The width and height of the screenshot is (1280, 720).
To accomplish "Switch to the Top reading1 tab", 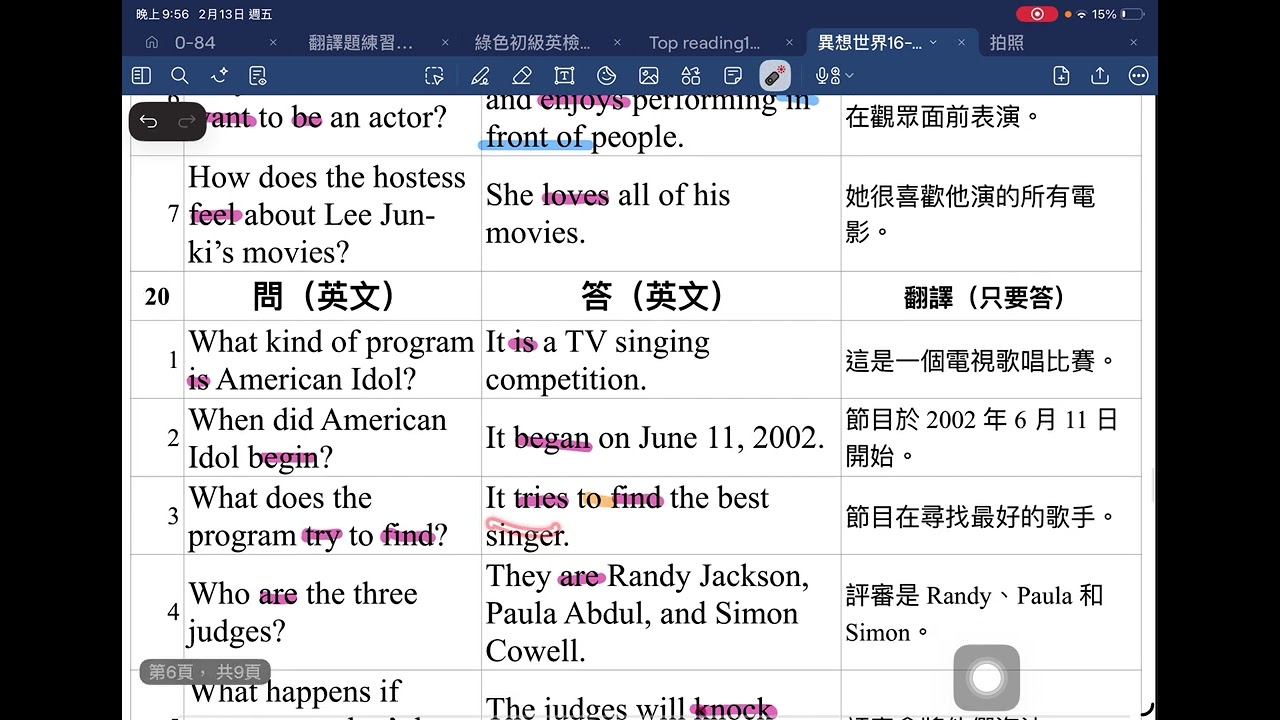I will coord(704,43).
